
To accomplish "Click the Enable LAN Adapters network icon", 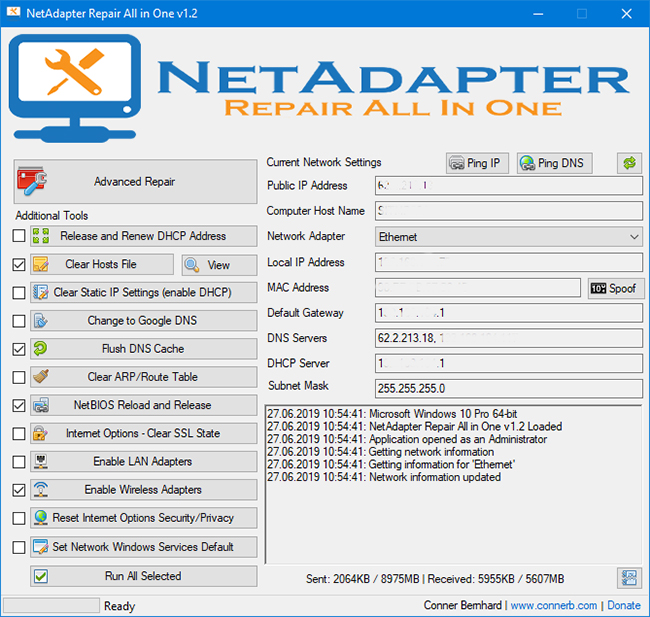I will [x=41, y=461].
